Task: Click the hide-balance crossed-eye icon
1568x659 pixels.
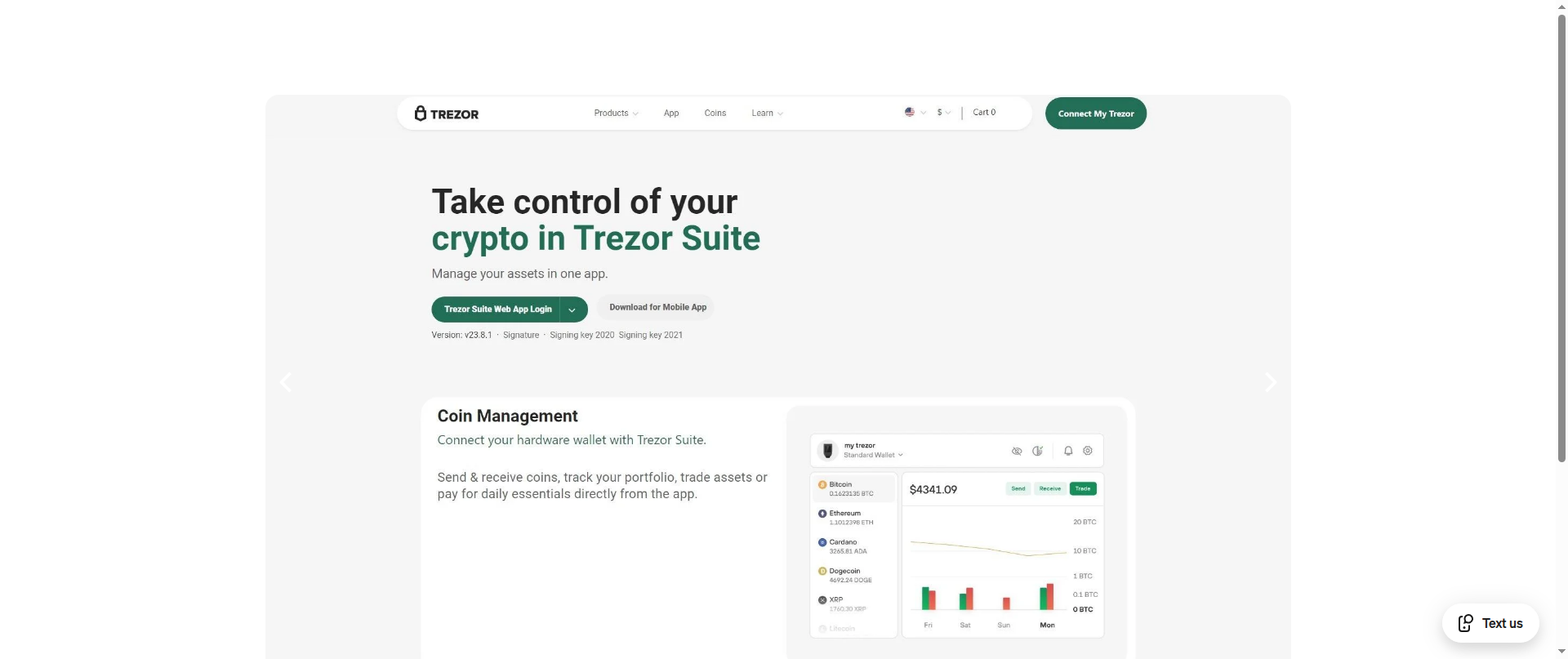Action: click(x=1017, y=451)
